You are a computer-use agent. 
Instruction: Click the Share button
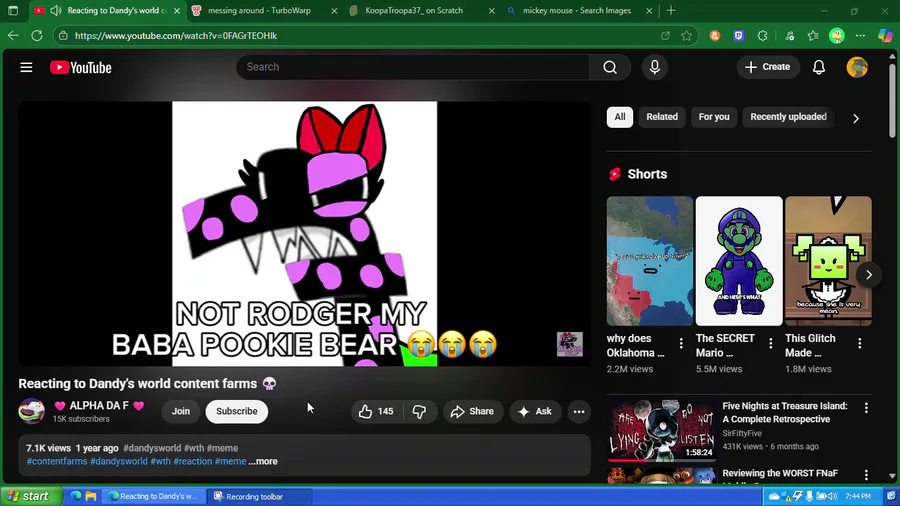(x=472, y=411)
